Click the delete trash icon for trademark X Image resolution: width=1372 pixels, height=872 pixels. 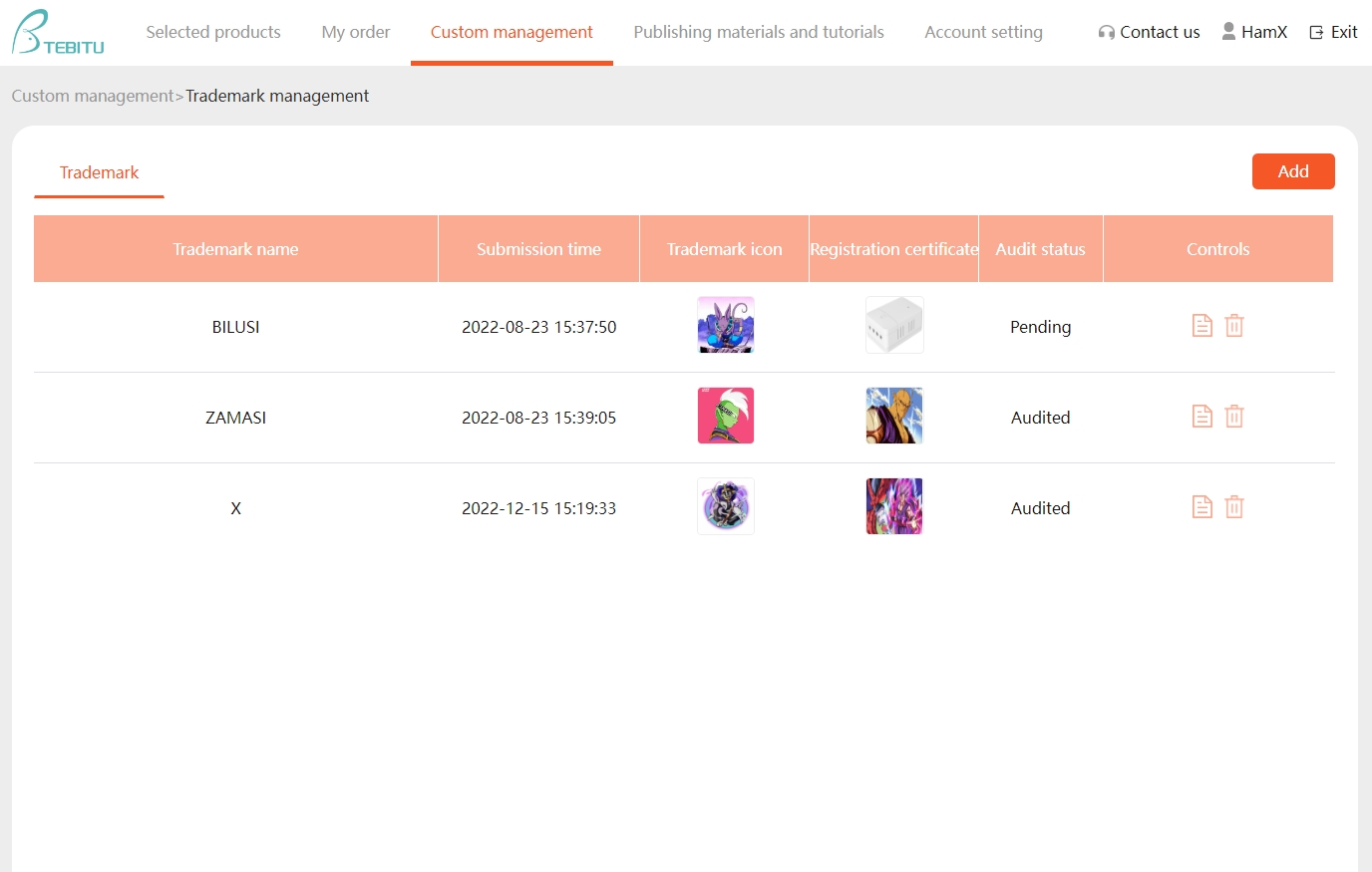(x=1234, y=506)
